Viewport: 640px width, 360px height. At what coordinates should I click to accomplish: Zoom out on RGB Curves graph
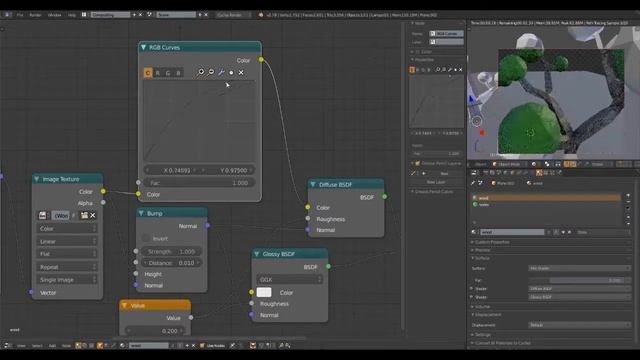pyautogui.click(x=211, y=72)
